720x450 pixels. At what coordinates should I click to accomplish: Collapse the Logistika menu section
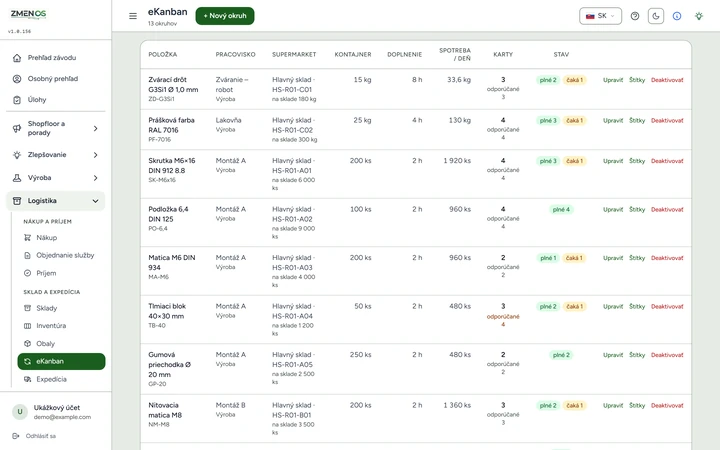pos(55,201)
